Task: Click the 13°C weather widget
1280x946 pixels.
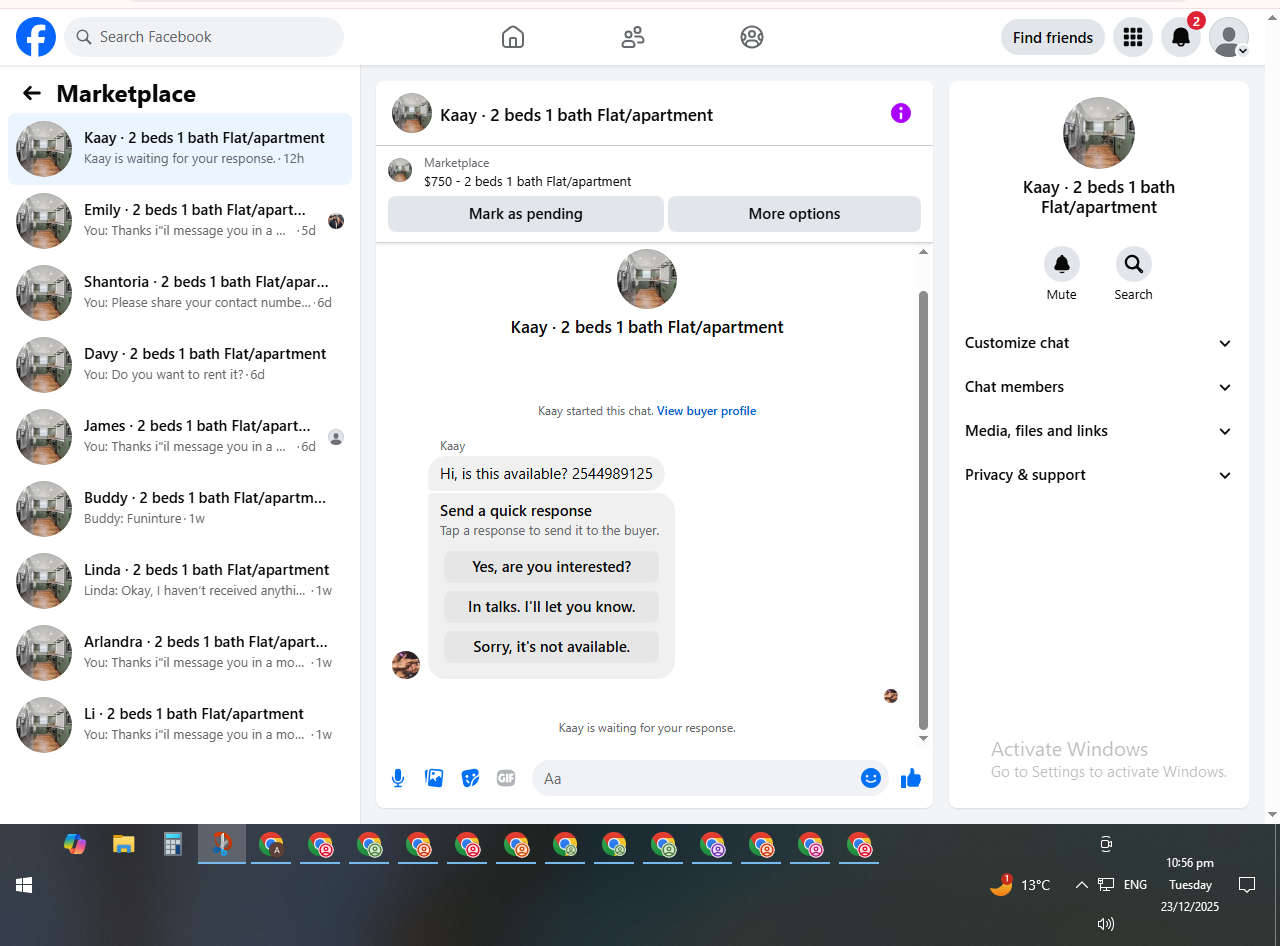Action: point(1020,885)
